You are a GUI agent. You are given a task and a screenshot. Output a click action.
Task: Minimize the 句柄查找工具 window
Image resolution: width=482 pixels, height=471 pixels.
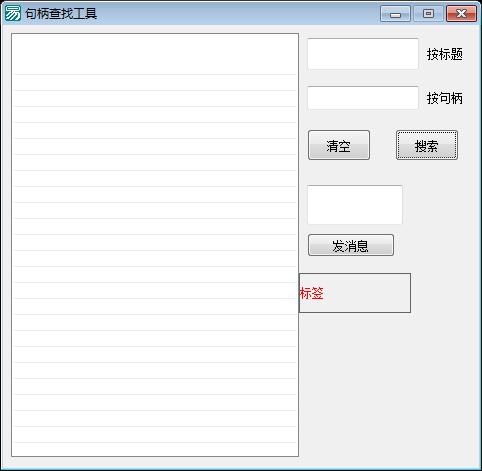[x=395, y=14]
